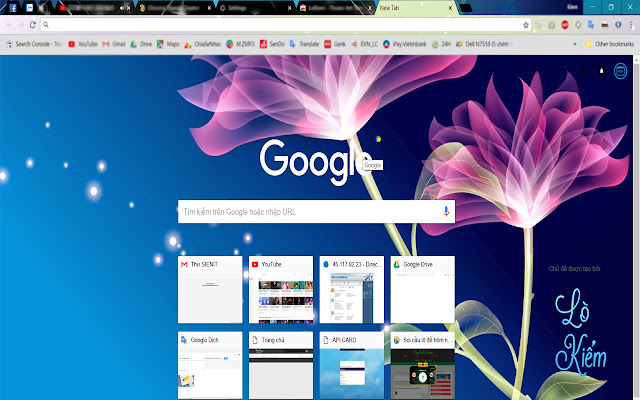Open the Genk bookmark

pyautogui.click(x=335, y=44)
